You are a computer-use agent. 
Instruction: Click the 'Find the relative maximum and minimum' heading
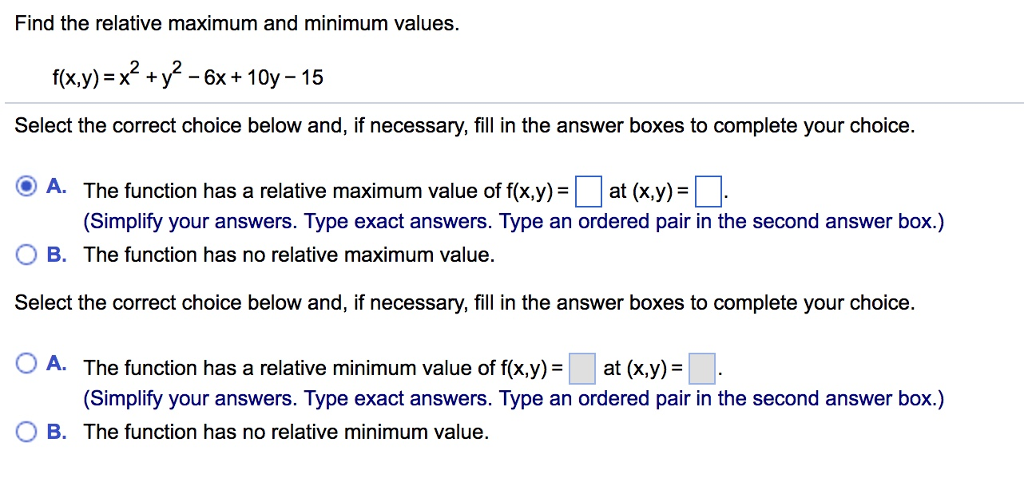(x=238, y=25)
